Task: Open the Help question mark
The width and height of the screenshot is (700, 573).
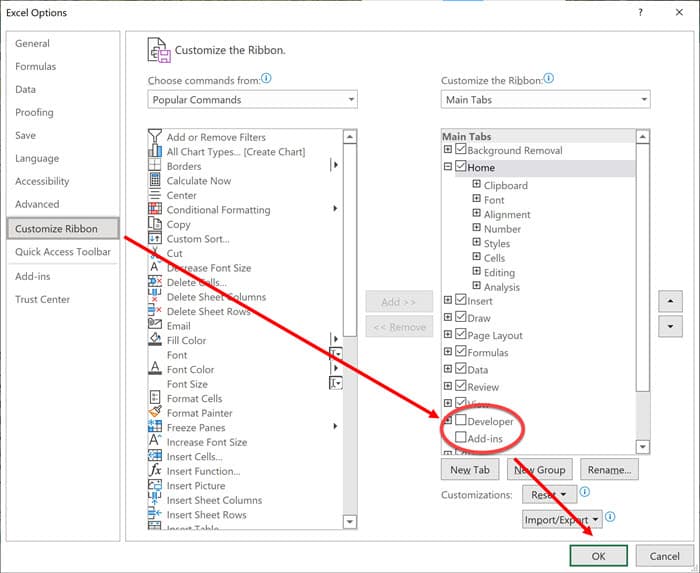Action: pyautogui.click(x=641, y=12)
